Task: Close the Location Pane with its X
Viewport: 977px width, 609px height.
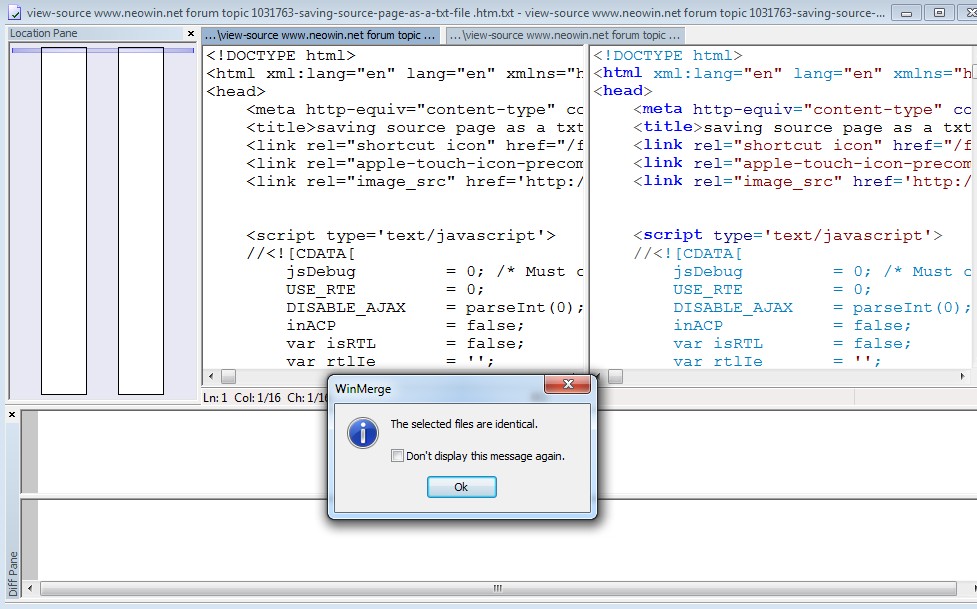Action: [x=191, y=34]
